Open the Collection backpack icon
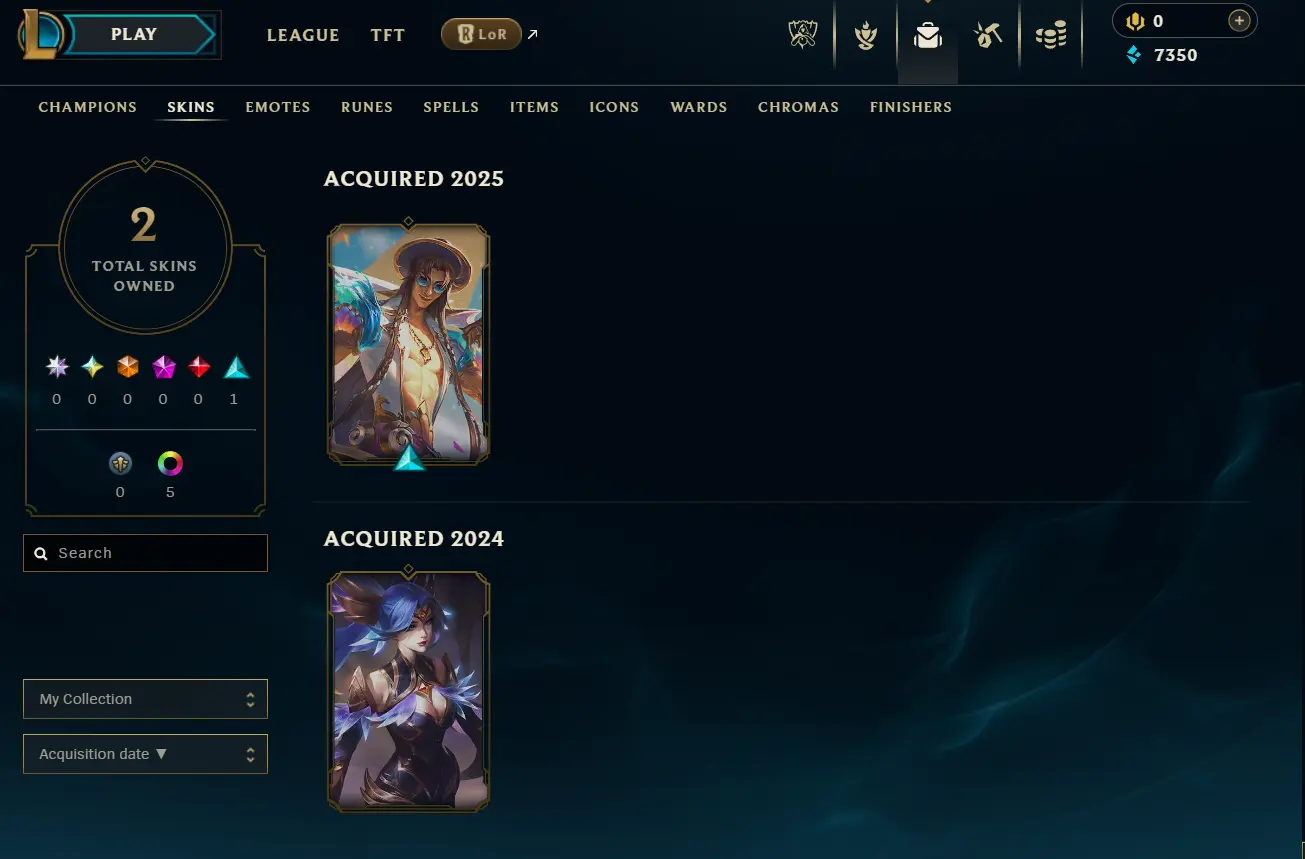Screen dimensions: 1305x859 pyautogui.click(x=928, y=36)
